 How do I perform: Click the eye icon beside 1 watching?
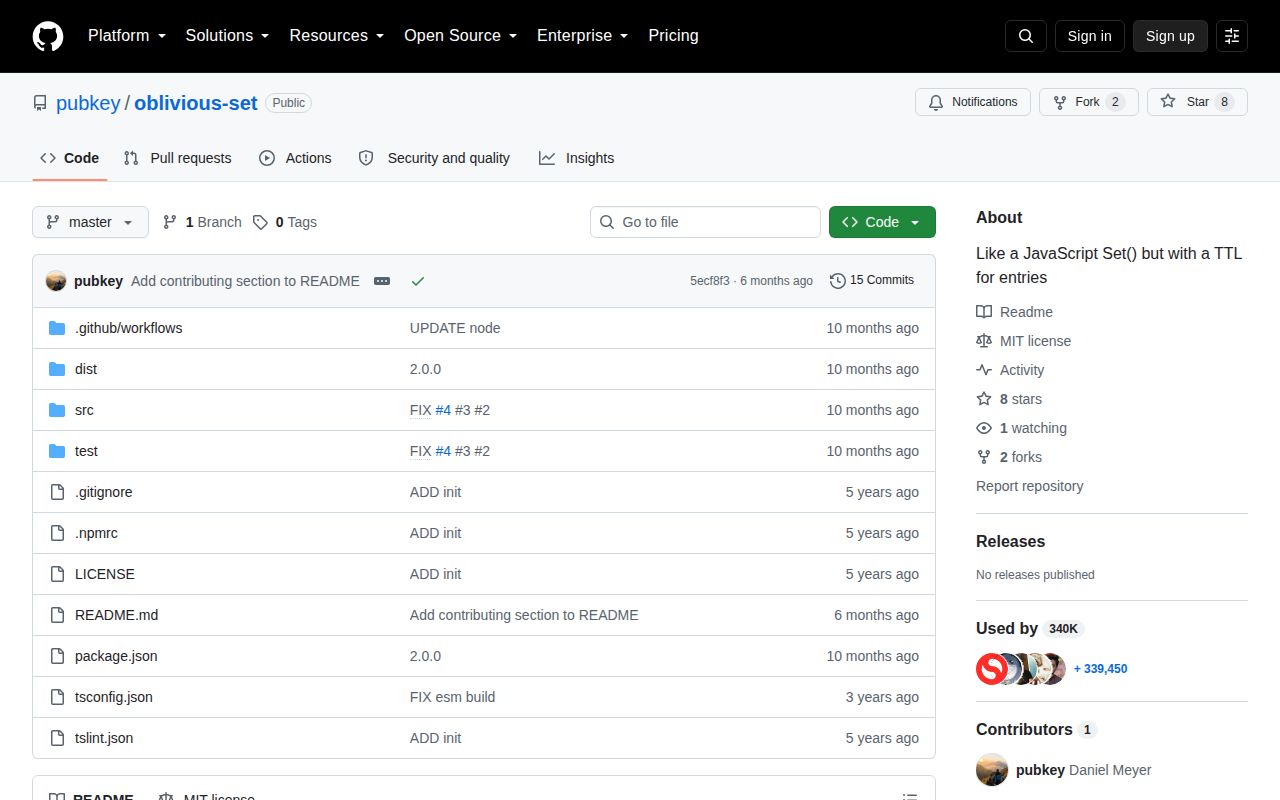984,428
